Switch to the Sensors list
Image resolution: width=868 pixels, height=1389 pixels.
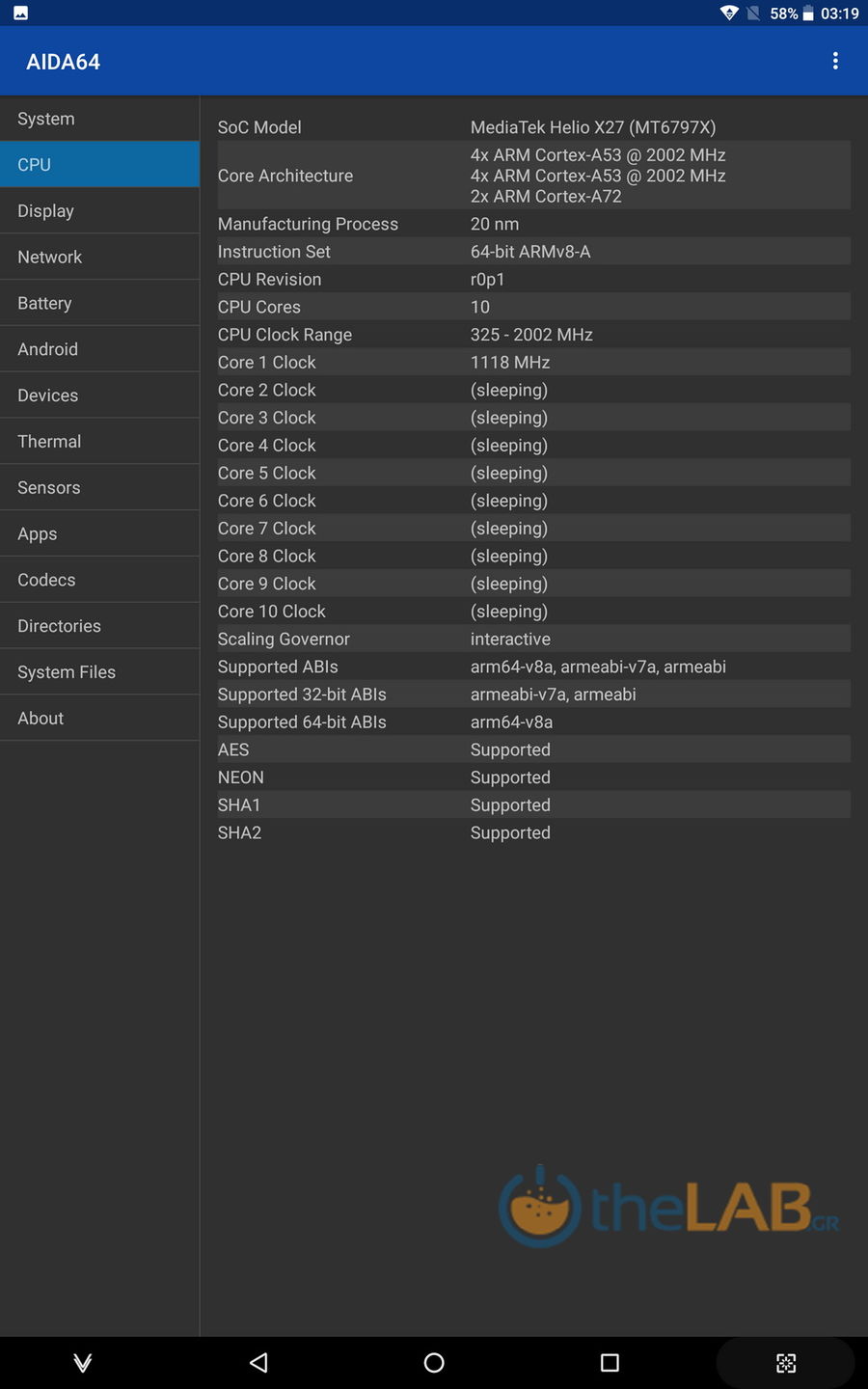tap(99, 488)
